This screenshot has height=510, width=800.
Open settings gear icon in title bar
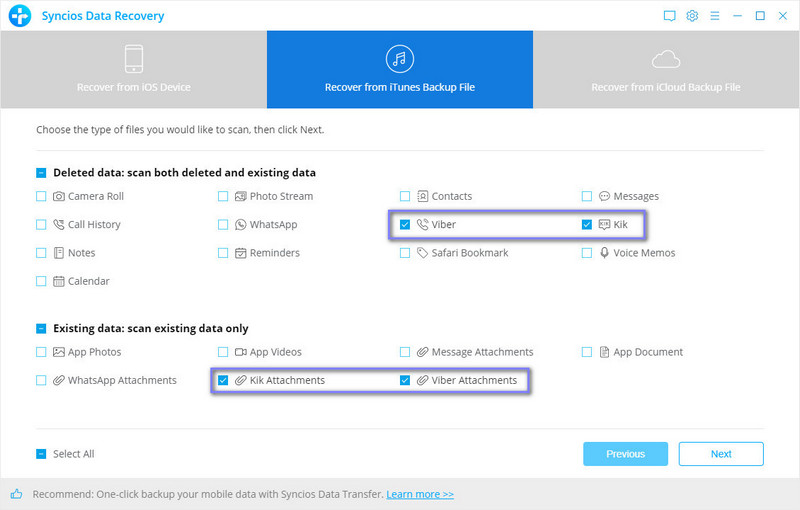coord(692,16)
